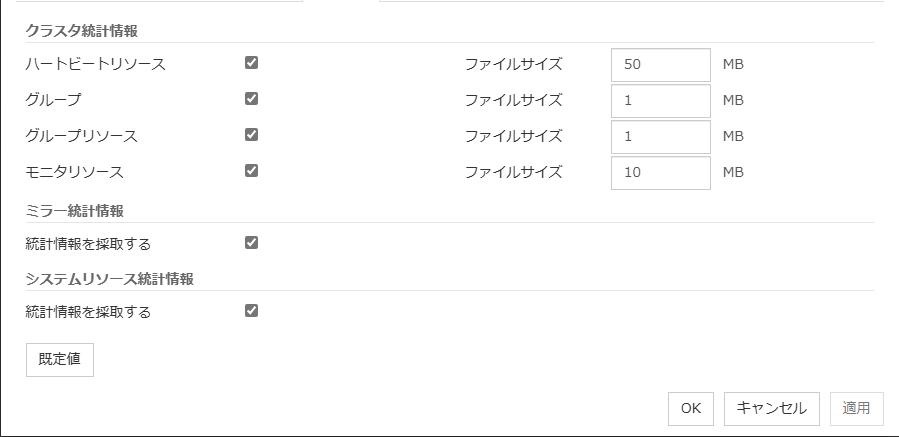Click the システムリソース統計情報 section heading
Screen dimensions: 899x437
[x=110, y=278]
